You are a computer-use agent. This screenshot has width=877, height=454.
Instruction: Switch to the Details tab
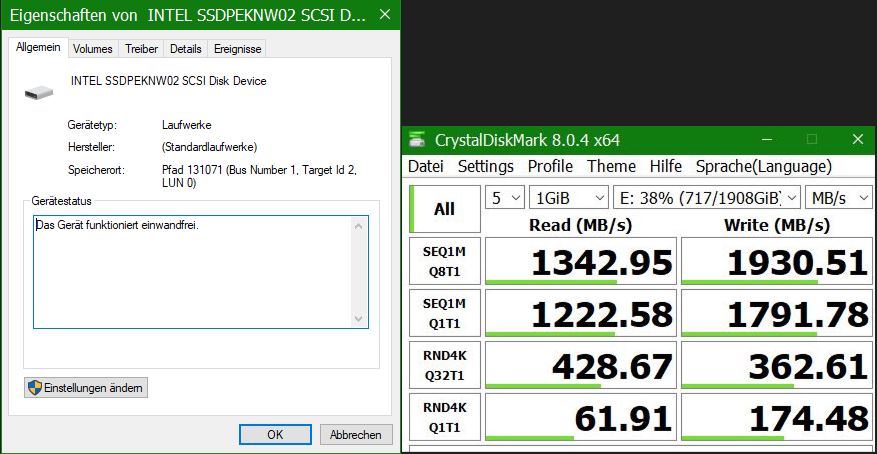coord(186,49)
